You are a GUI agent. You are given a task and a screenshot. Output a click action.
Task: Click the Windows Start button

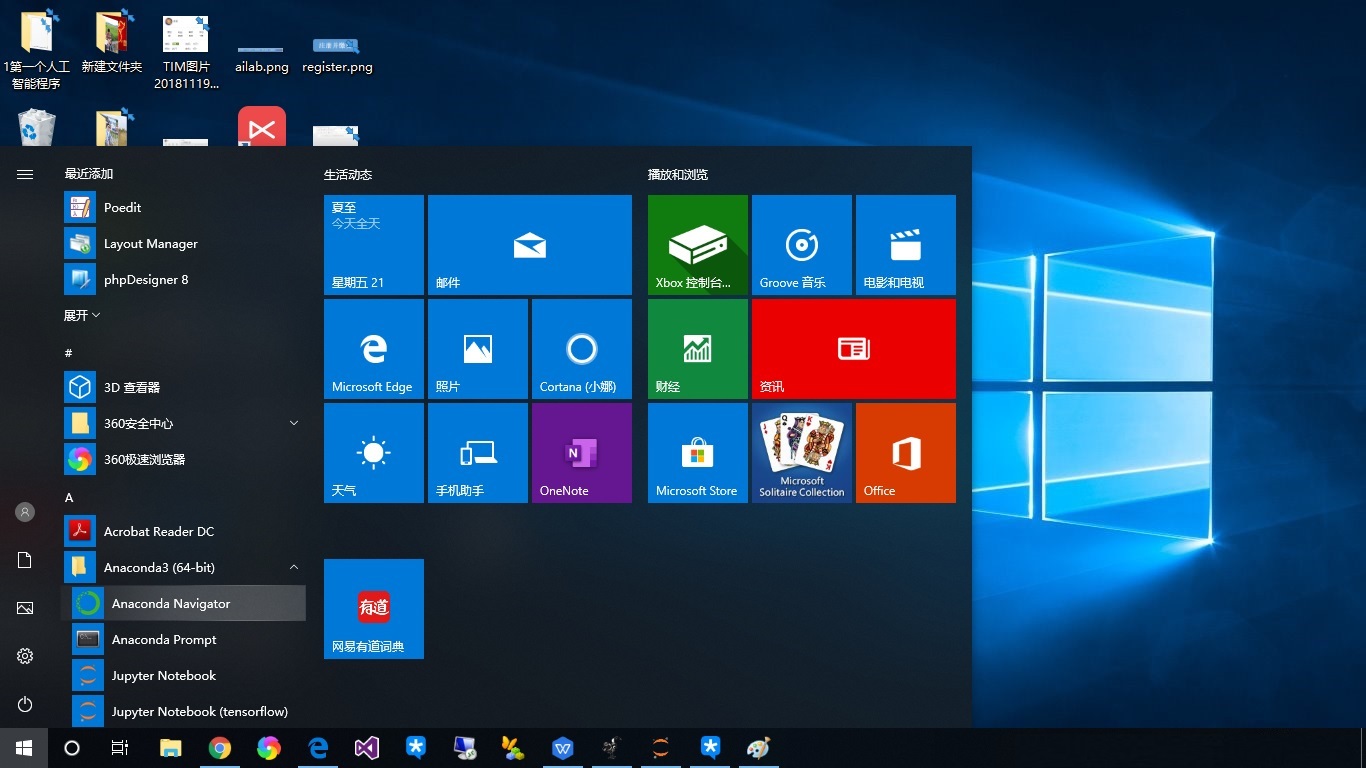24,748
